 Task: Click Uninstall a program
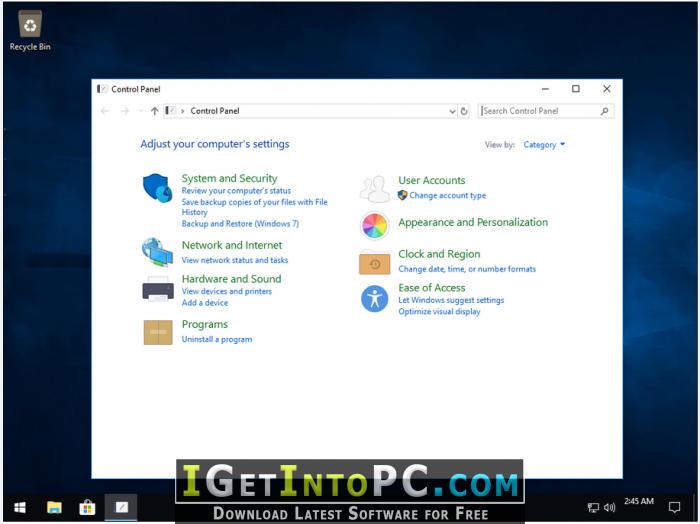click(x=217, y=340)
